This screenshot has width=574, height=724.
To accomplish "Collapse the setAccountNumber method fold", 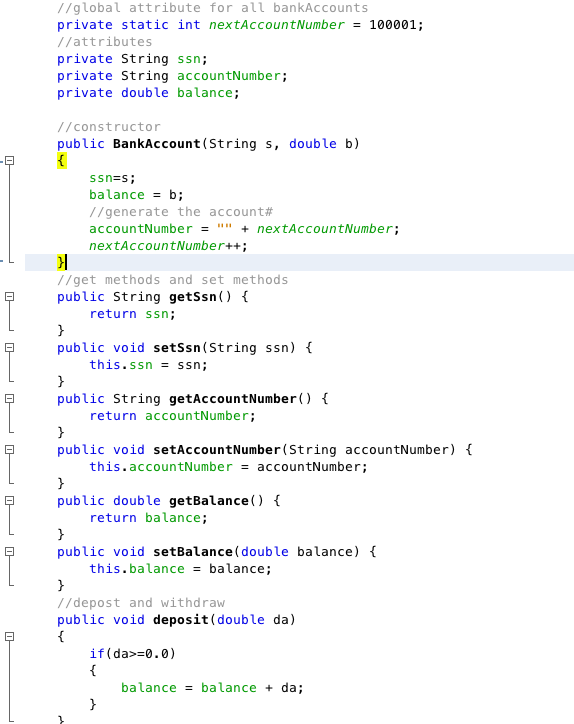I will click(x=9, y=450).
